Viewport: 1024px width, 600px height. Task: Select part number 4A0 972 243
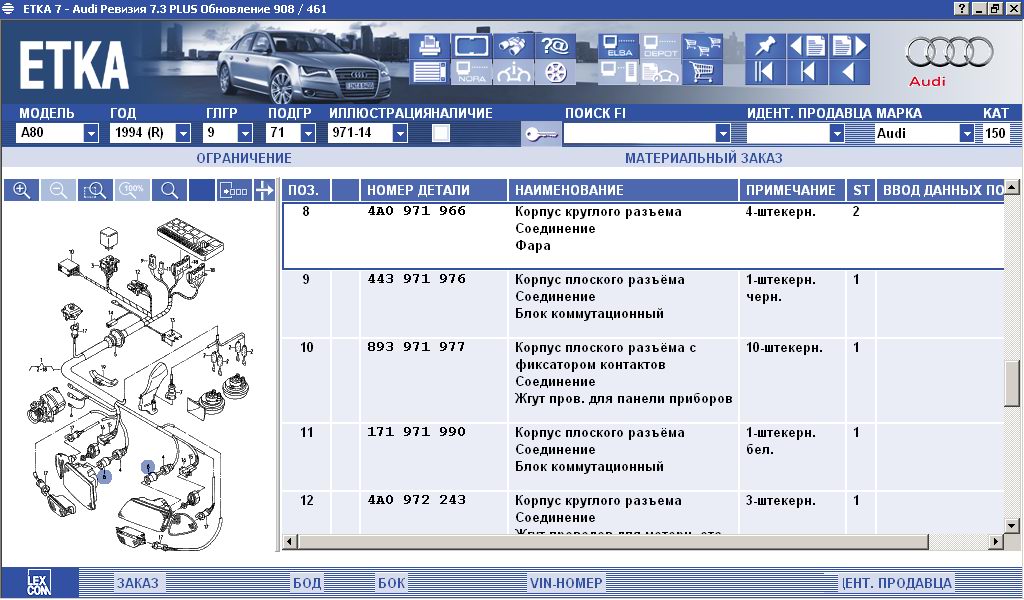click(417, 499)
